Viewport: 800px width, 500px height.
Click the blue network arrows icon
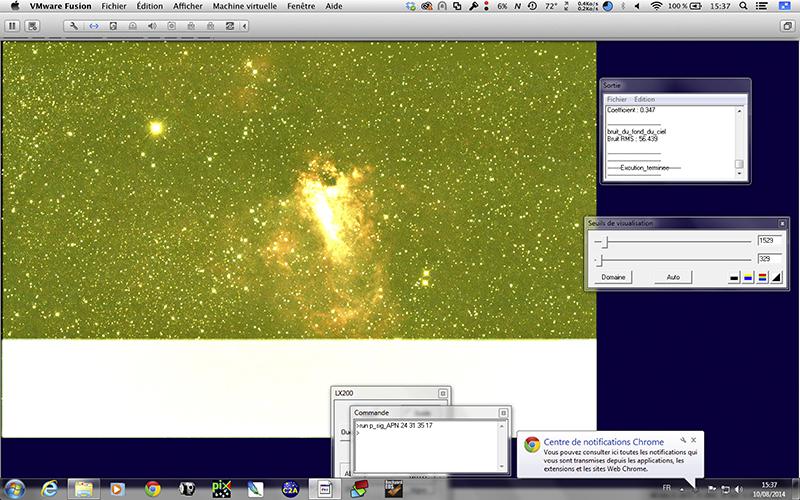[94, 26]
